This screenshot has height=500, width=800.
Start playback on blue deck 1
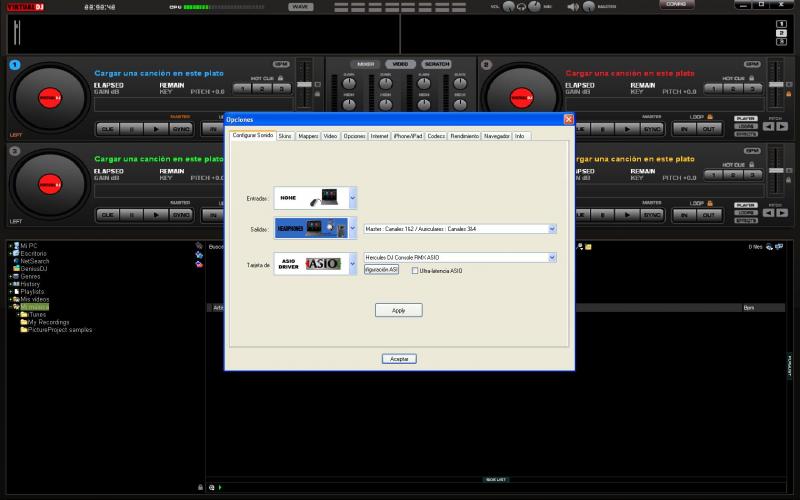[x=156, y=129]
